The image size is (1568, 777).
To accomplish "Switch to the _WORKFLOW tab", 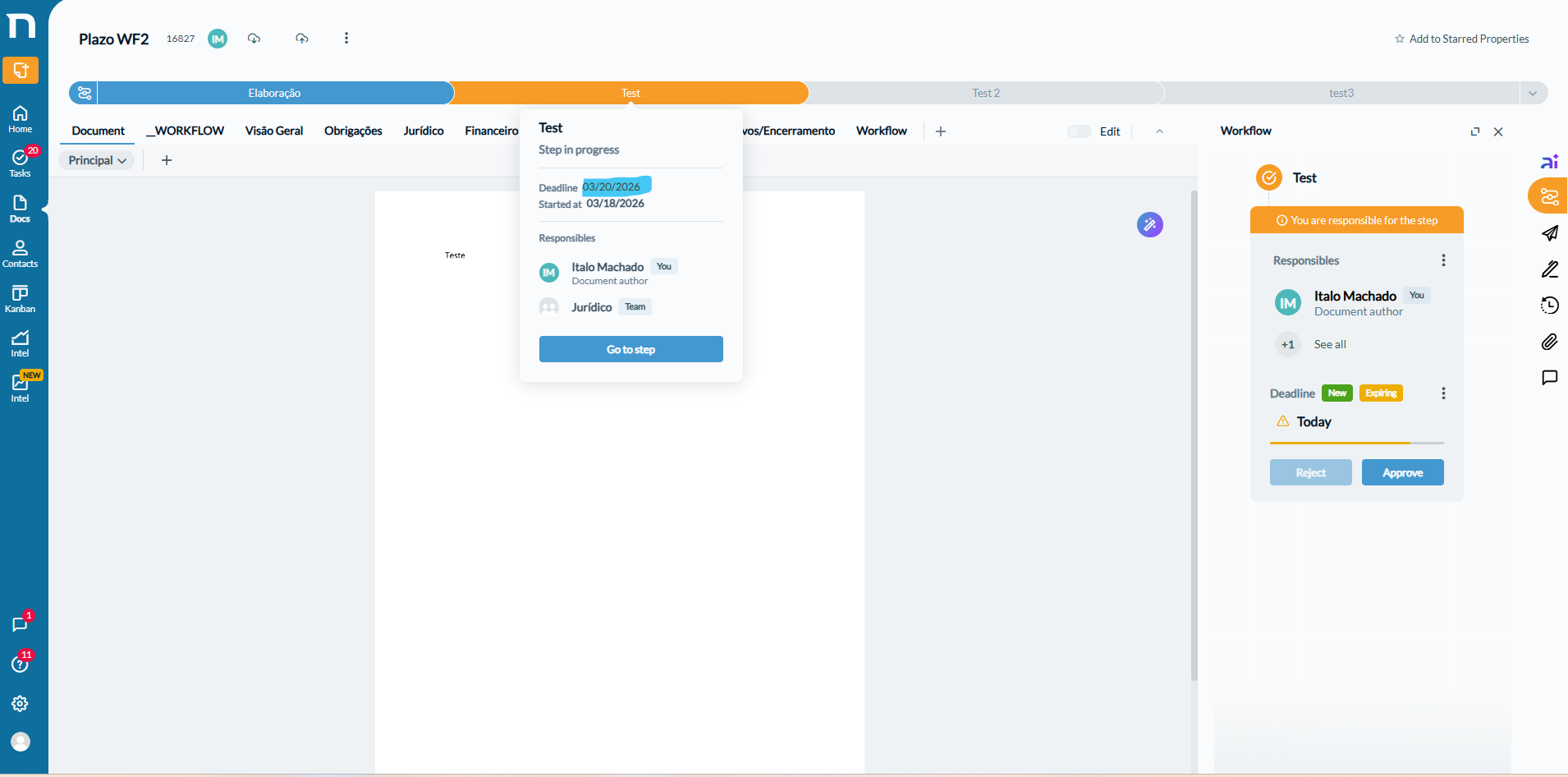I will coord(185,131).
